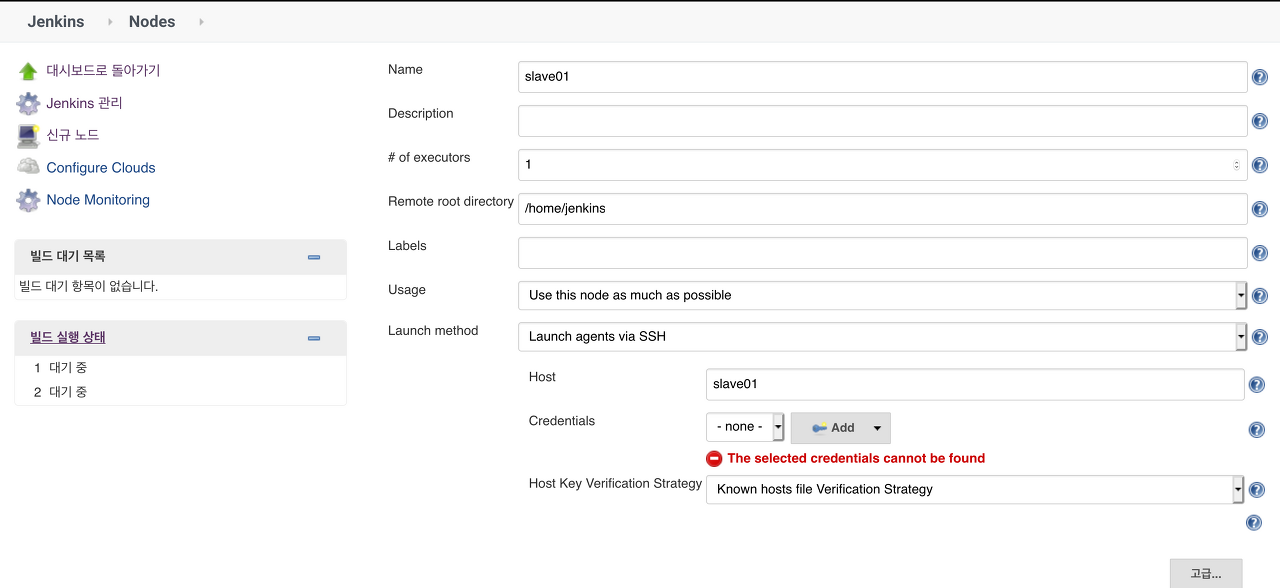
Task: Go to Jenkins breadcrumb
Action: coord(56,21)
